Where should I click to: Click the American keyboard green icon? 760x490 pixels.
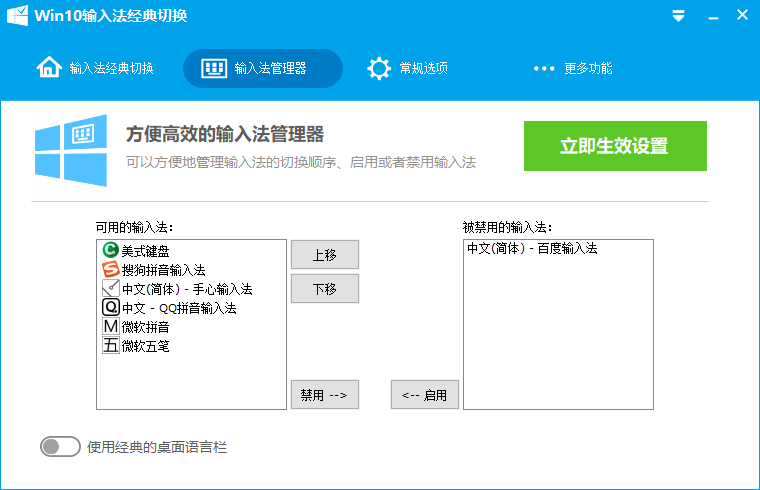110,250
